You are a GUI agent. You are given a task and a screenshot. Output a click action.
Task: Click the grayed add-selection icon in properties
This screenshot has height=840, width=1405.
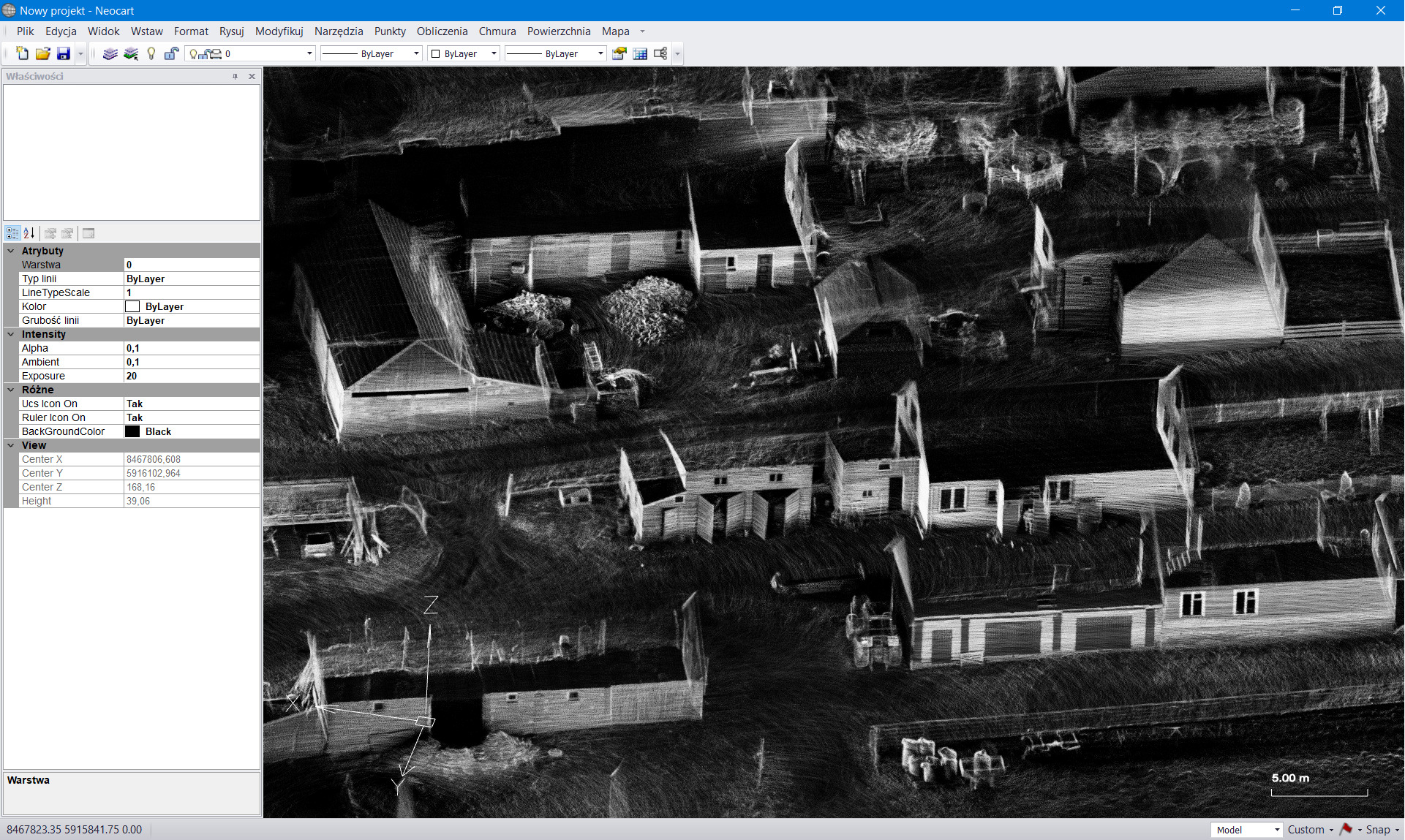[x=50, y=233]
